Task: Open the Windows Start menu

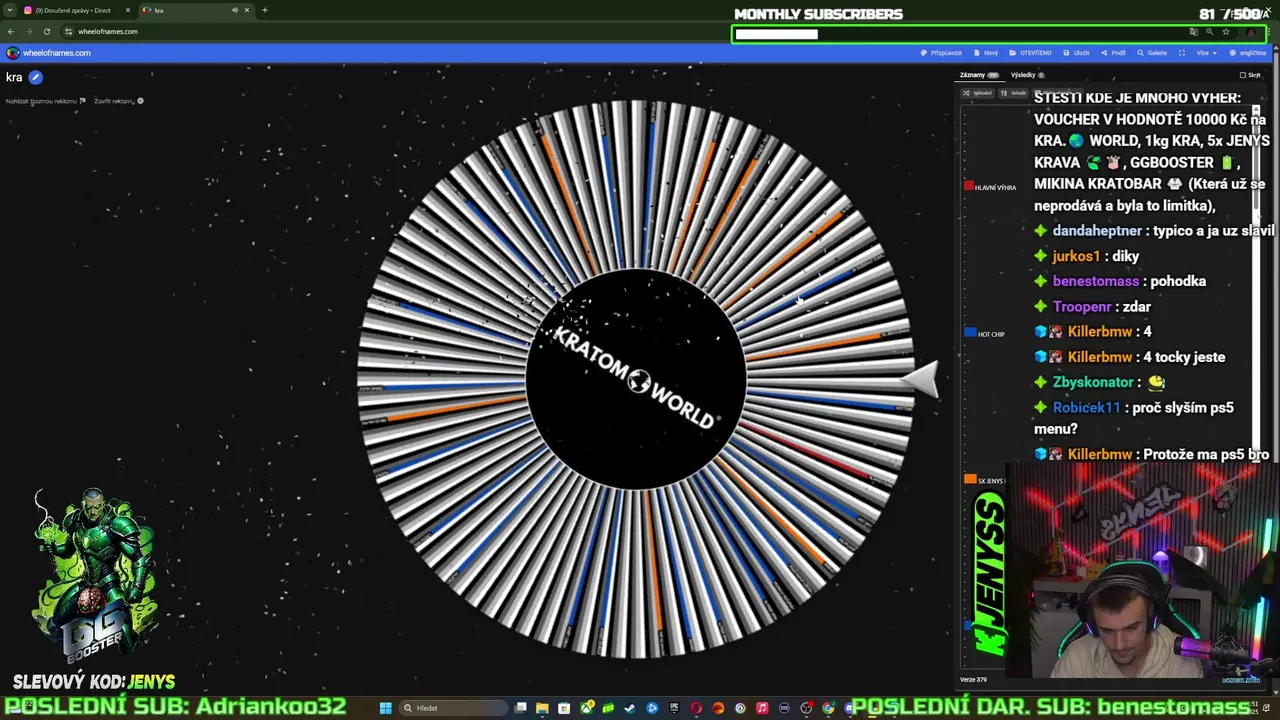Action: coord(385,708)
